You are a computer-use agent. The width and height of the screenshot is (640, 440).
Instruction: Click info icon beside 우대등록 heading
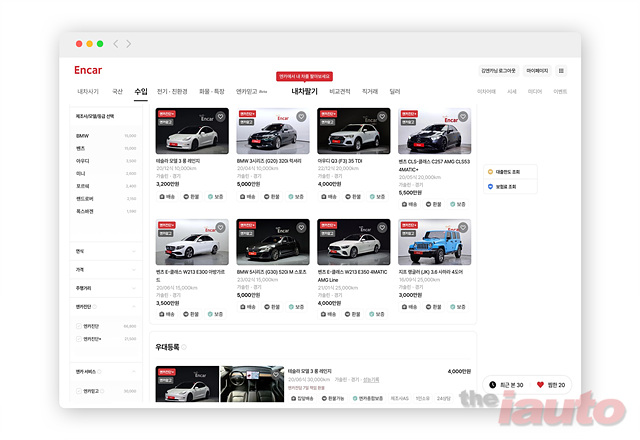pyautogui.click(x=184, y=347)
